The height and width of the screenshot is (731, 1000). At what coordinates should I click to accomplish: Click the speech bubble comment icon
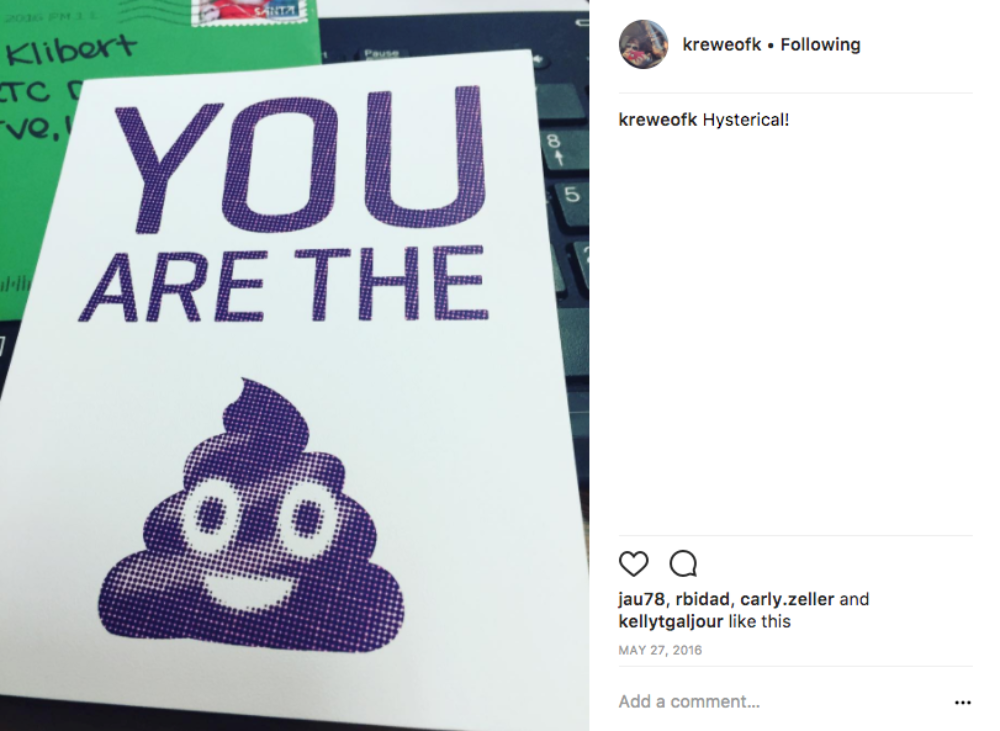coord(683,563)
